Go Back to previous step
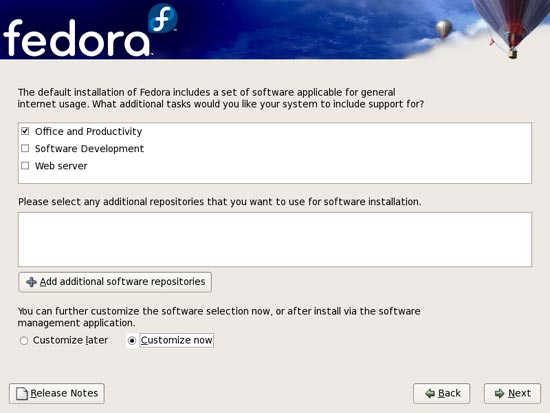This screenshot has height=413, width=550. tap(442, 393)
